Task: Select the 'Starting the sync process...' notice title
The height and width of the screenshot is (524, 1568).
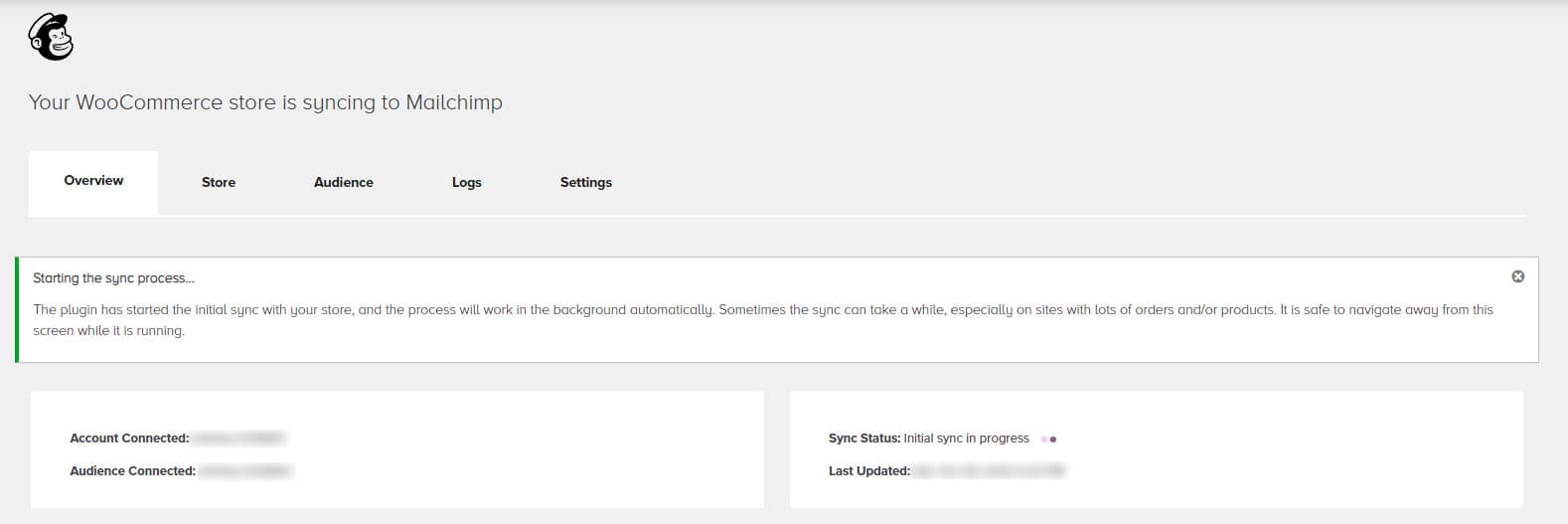Action: pyautogui.click(x=113, y=278)
